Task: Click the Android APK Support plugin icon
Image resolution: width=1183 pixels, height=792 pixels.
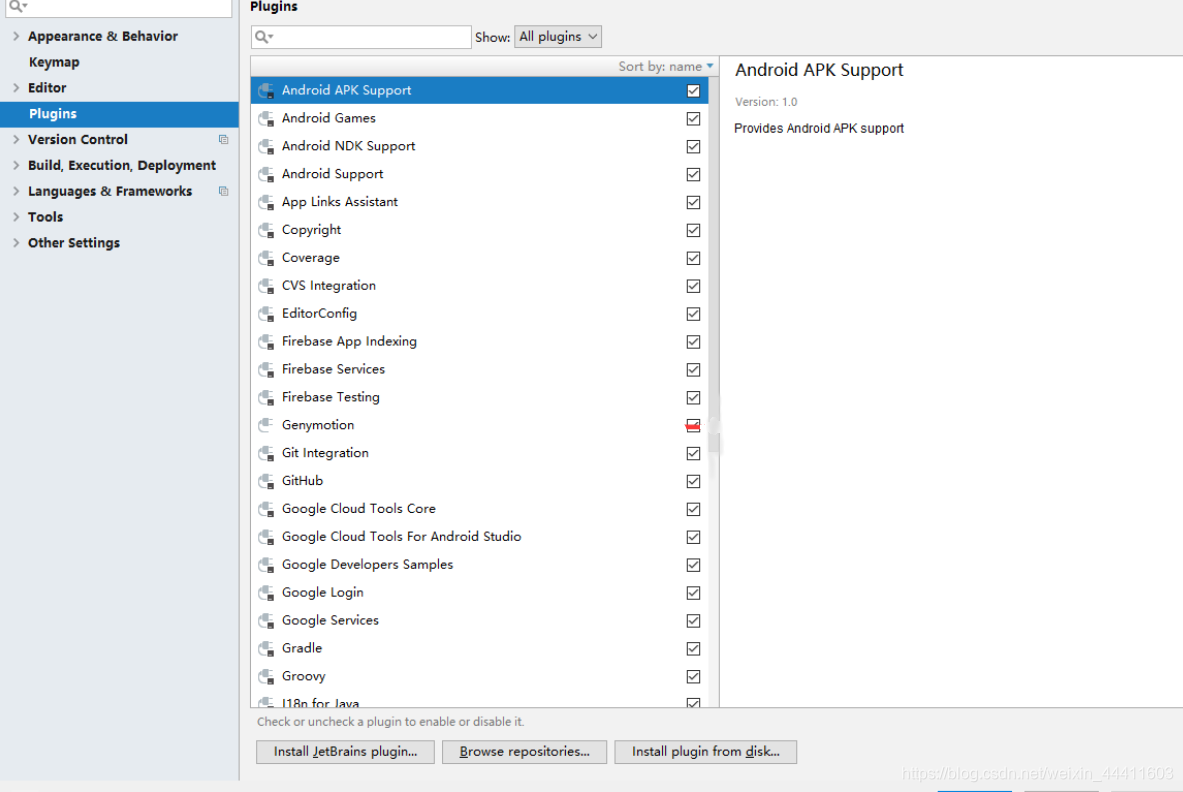Action: (x=266, y=91)
